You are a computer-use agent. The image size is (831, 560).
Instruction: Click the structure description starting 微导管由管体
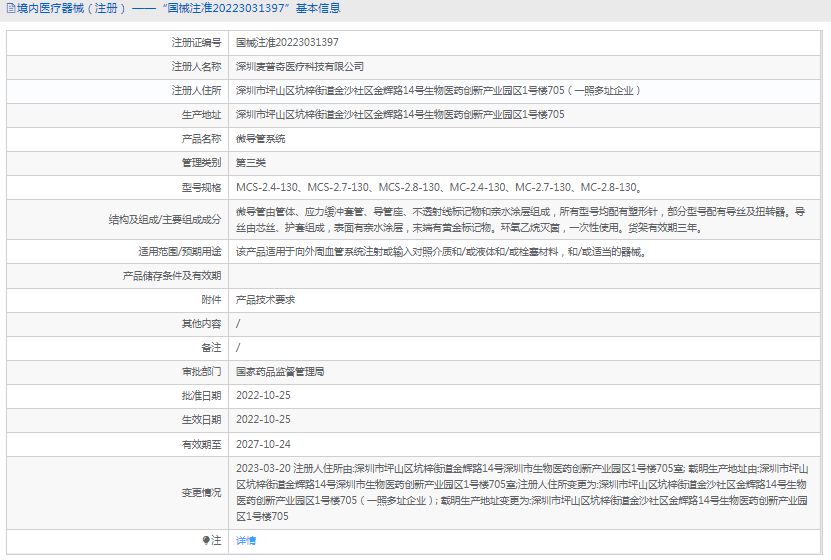point(520,220)
